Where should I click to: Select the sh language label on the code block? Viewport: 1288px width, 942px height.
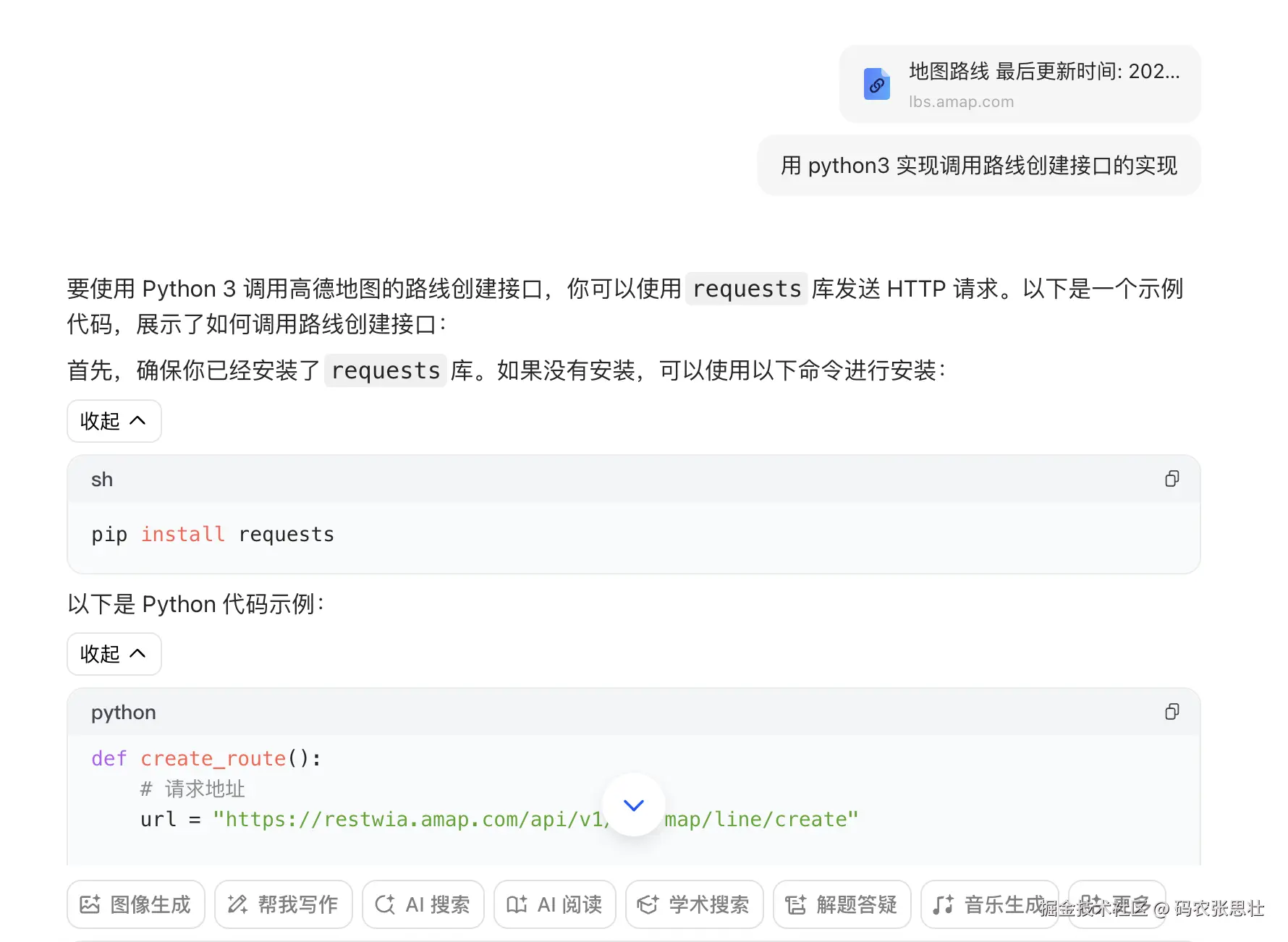101,478
